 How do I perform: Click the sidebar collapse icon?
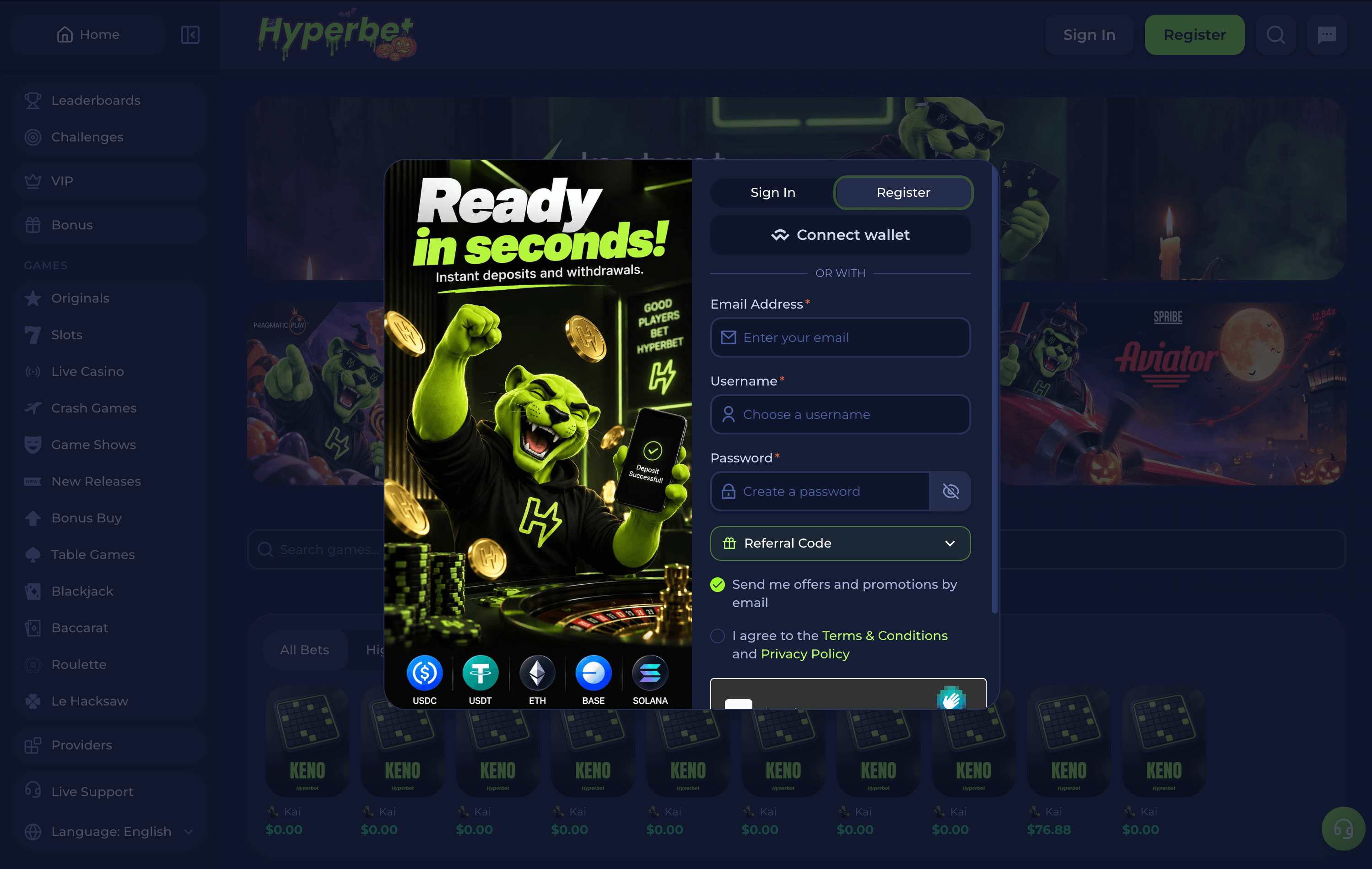click(x=190, y=35)
